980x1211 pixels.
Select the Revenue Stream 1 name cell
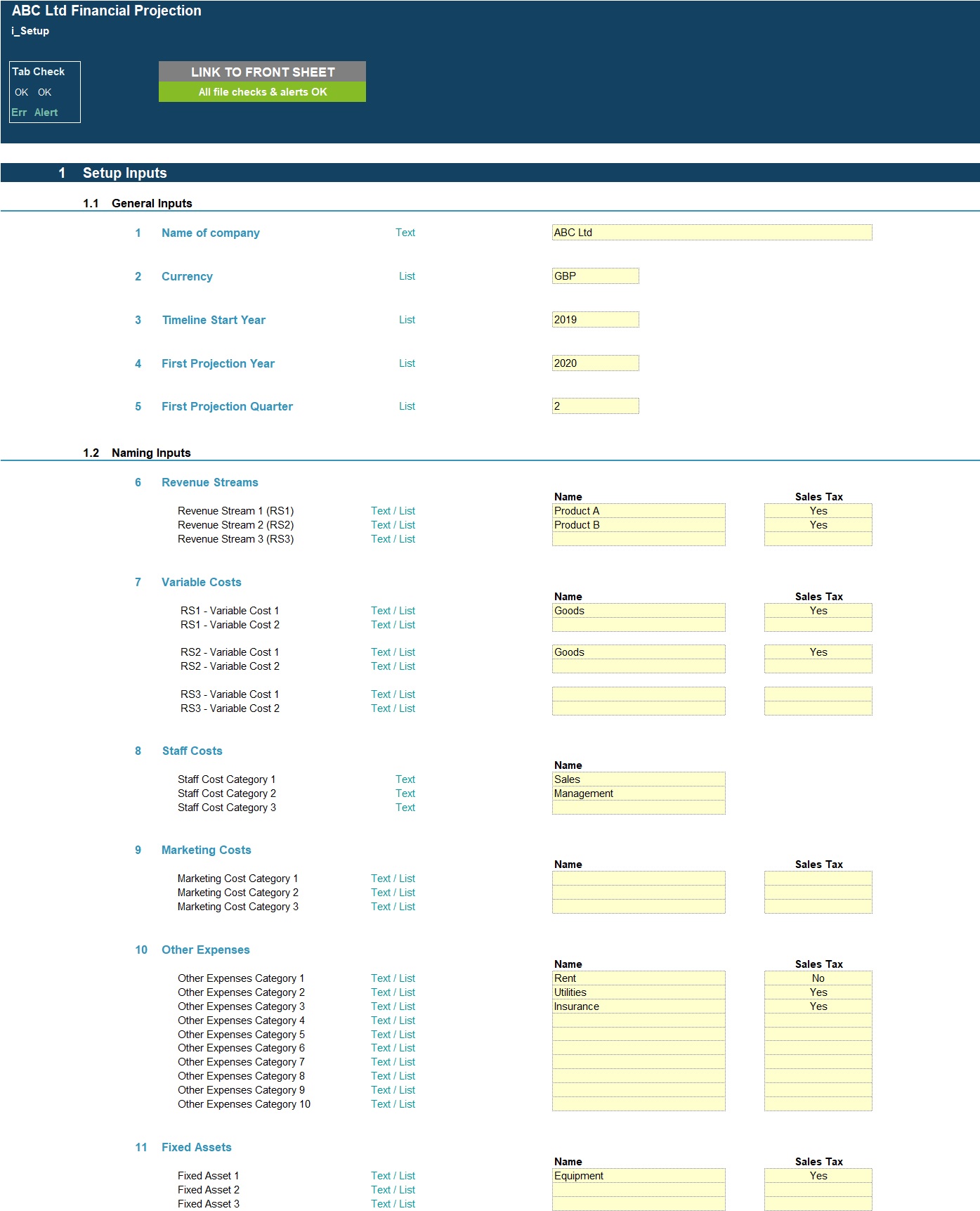click(x=638, y=511)
